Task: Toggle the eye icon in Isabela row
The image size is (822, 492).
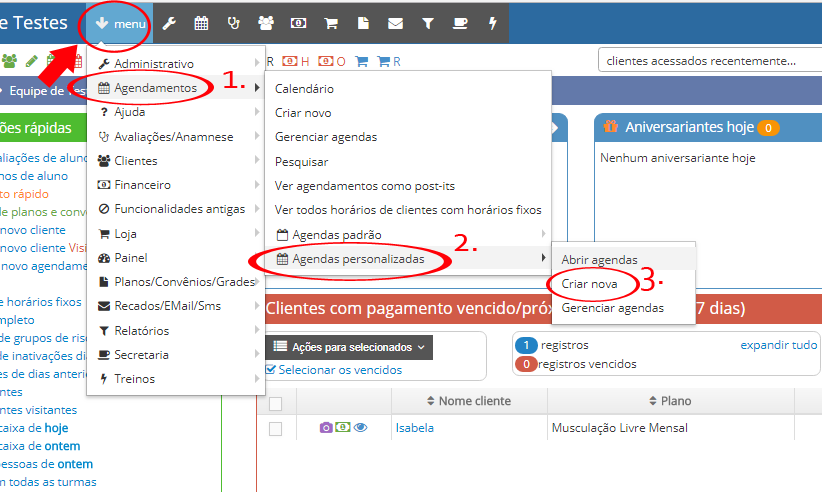Action: click(x=360, y=428)
